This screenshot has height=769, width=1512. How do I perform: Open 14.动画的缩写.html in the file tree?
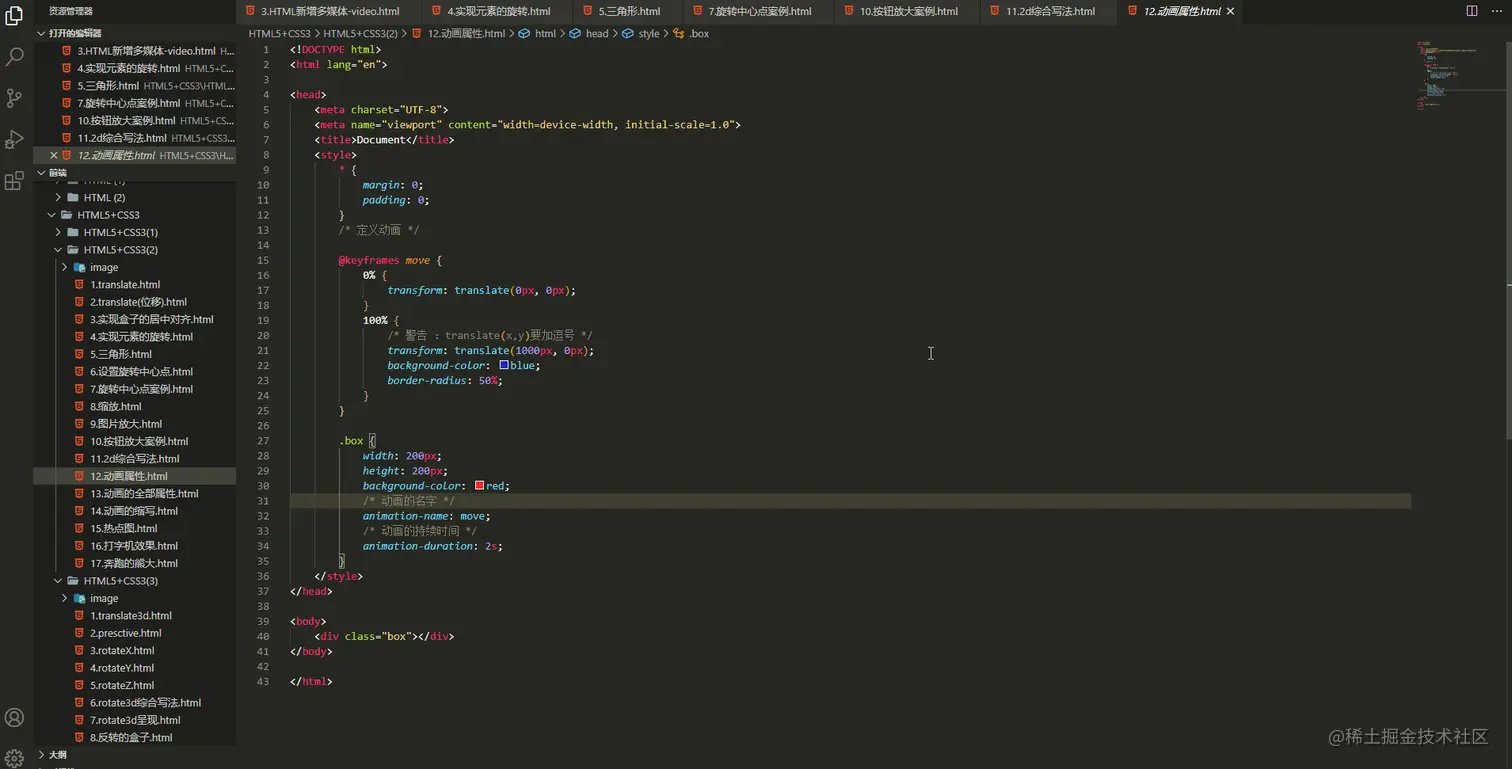(x=134, y=511)
